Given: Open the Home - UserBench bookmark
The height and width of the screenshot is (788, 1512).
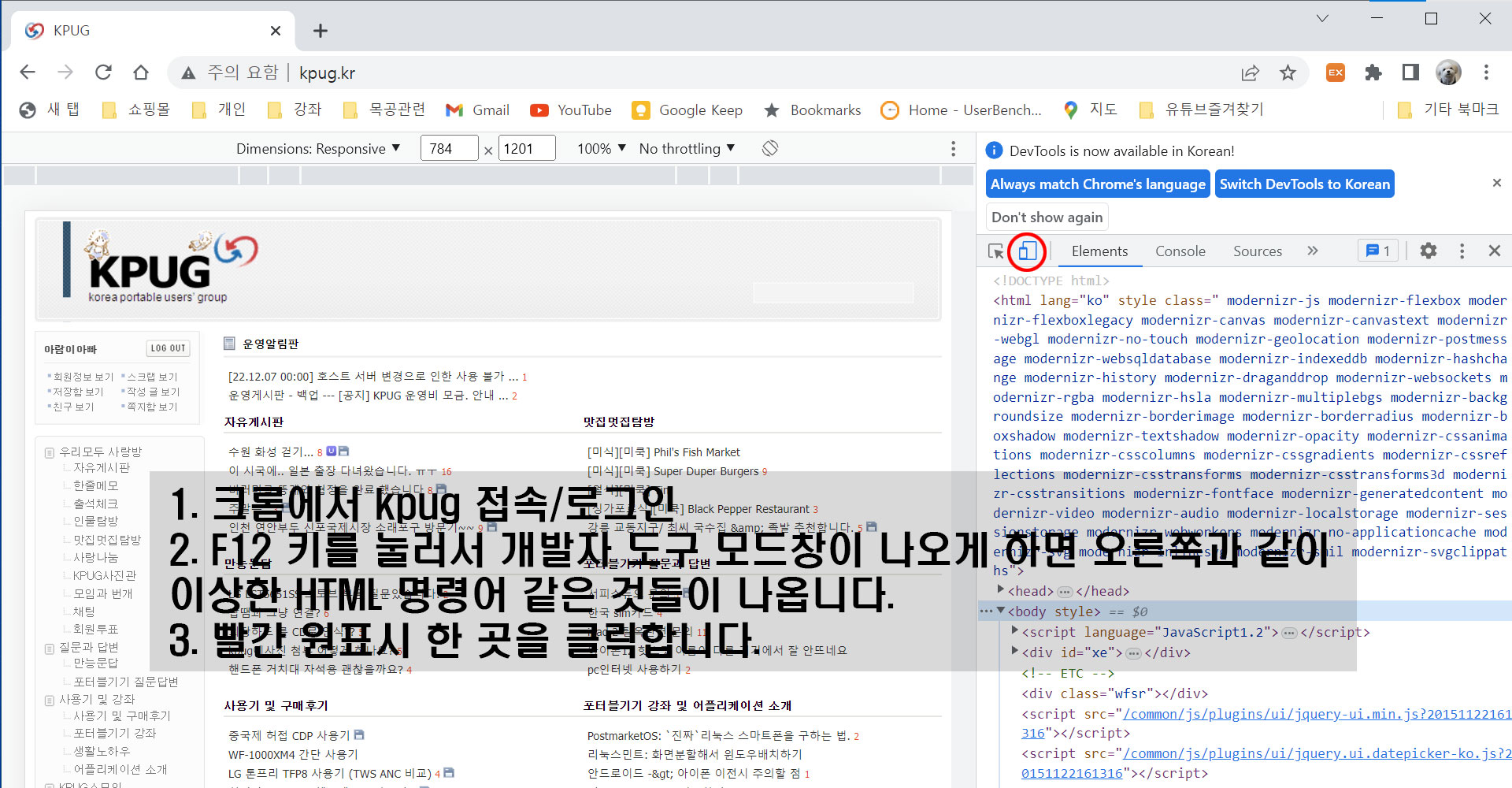Looking at the screenshot, I should (x=961, y=110).
